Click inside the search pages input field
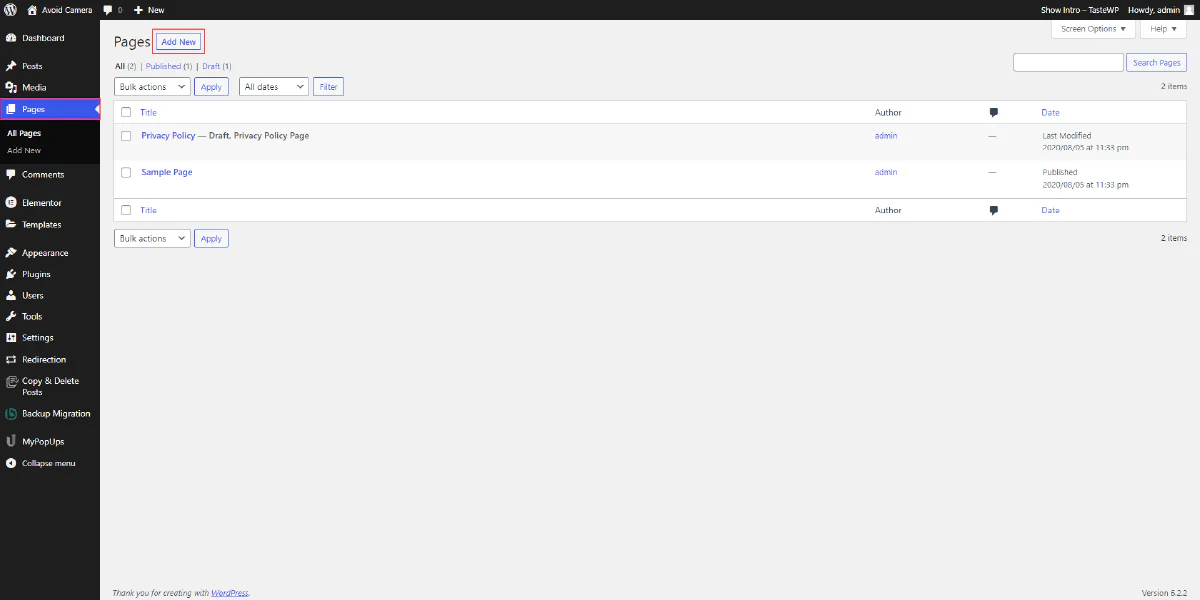1200x600 pixels. (1067, 62)
